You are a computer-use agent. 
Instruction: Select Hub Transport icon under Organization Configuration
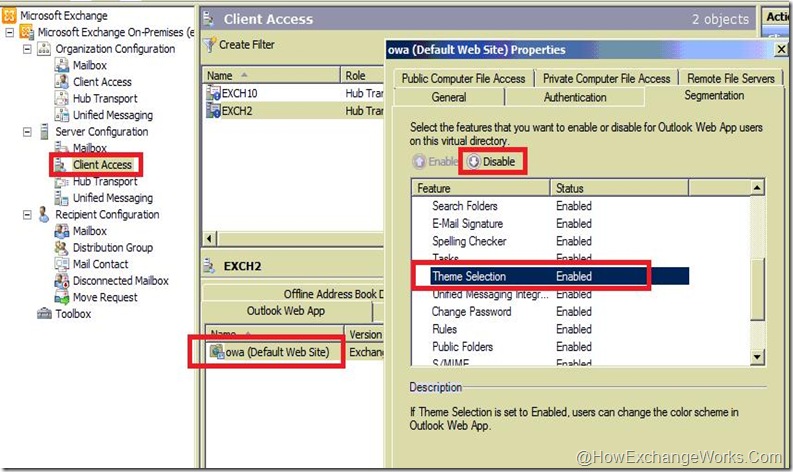pyautogui.click(x=62, y=98)
